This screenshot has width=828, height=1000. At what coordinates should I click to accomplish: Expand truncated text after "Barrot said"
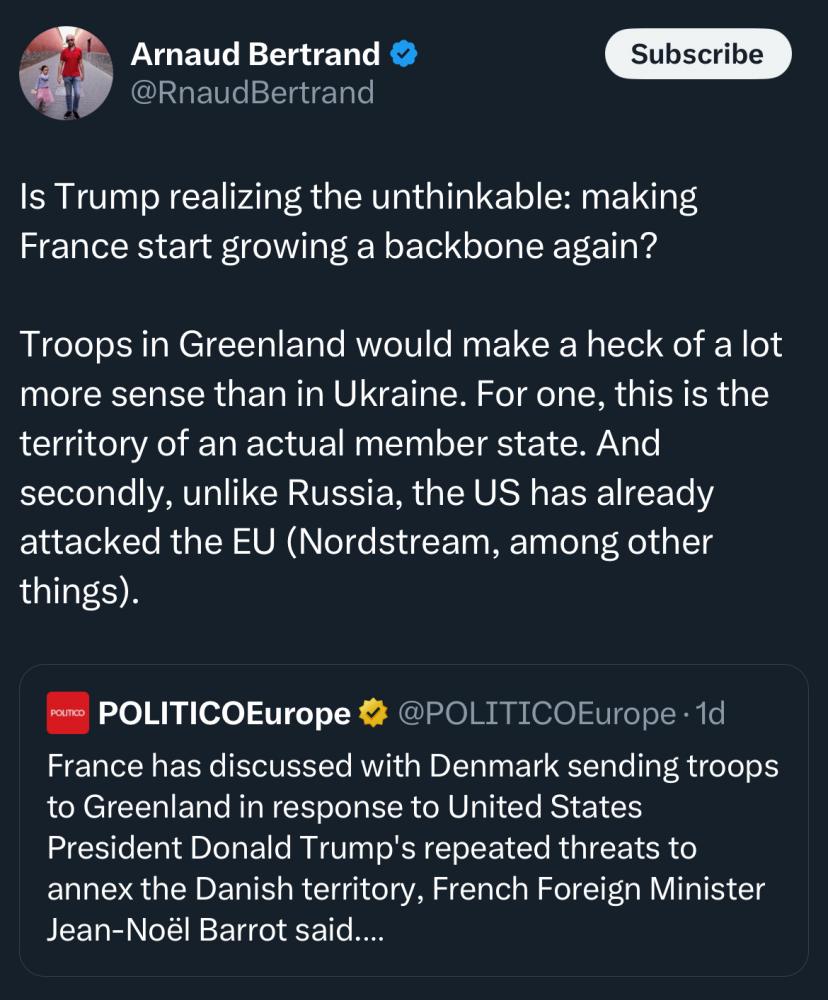click(x=370, y=931)
